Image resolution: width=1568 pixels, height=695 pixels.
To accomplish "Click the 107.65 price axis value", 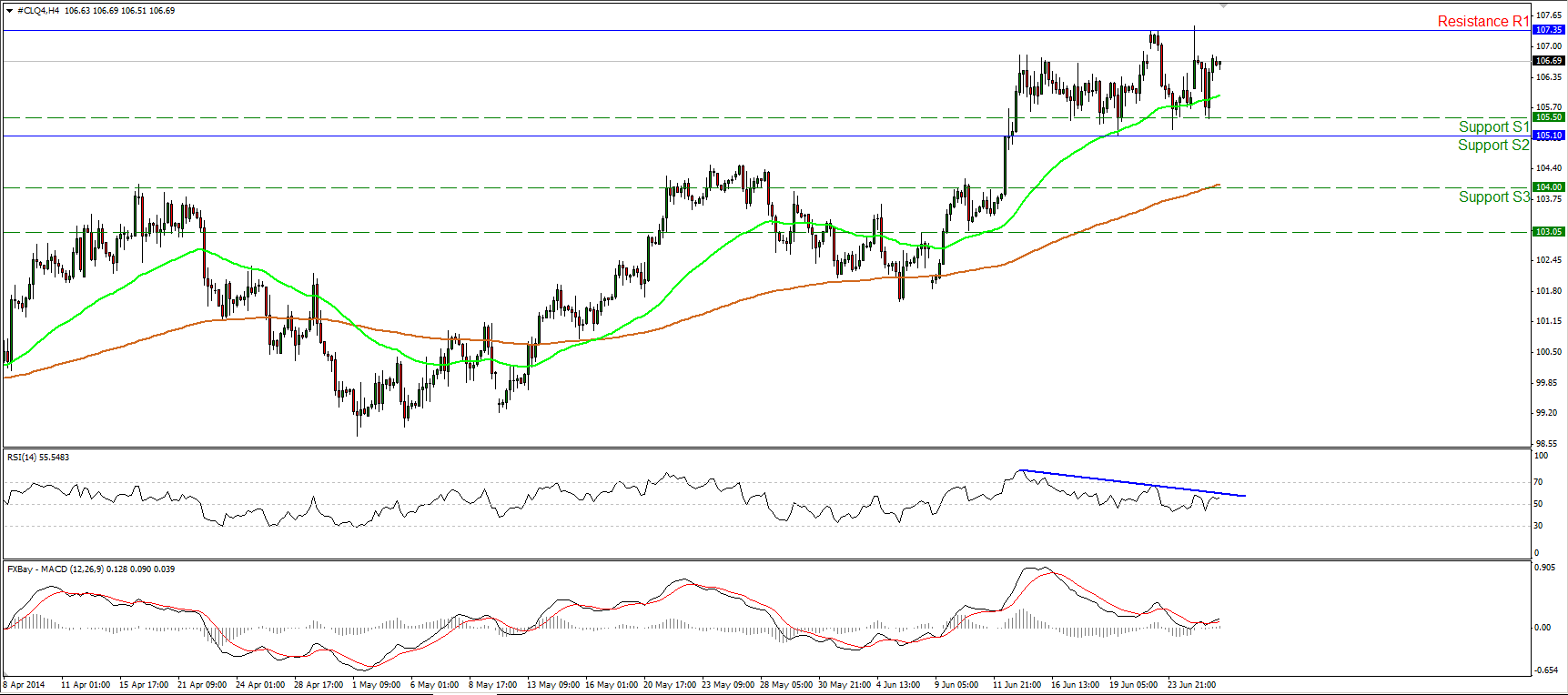I will pos(1549,15).
